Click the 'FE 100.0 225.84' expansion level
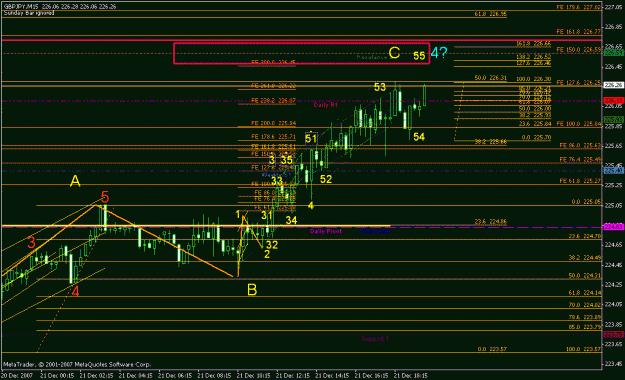The height and width of the screenshot is (380, 625). (579, 124)
